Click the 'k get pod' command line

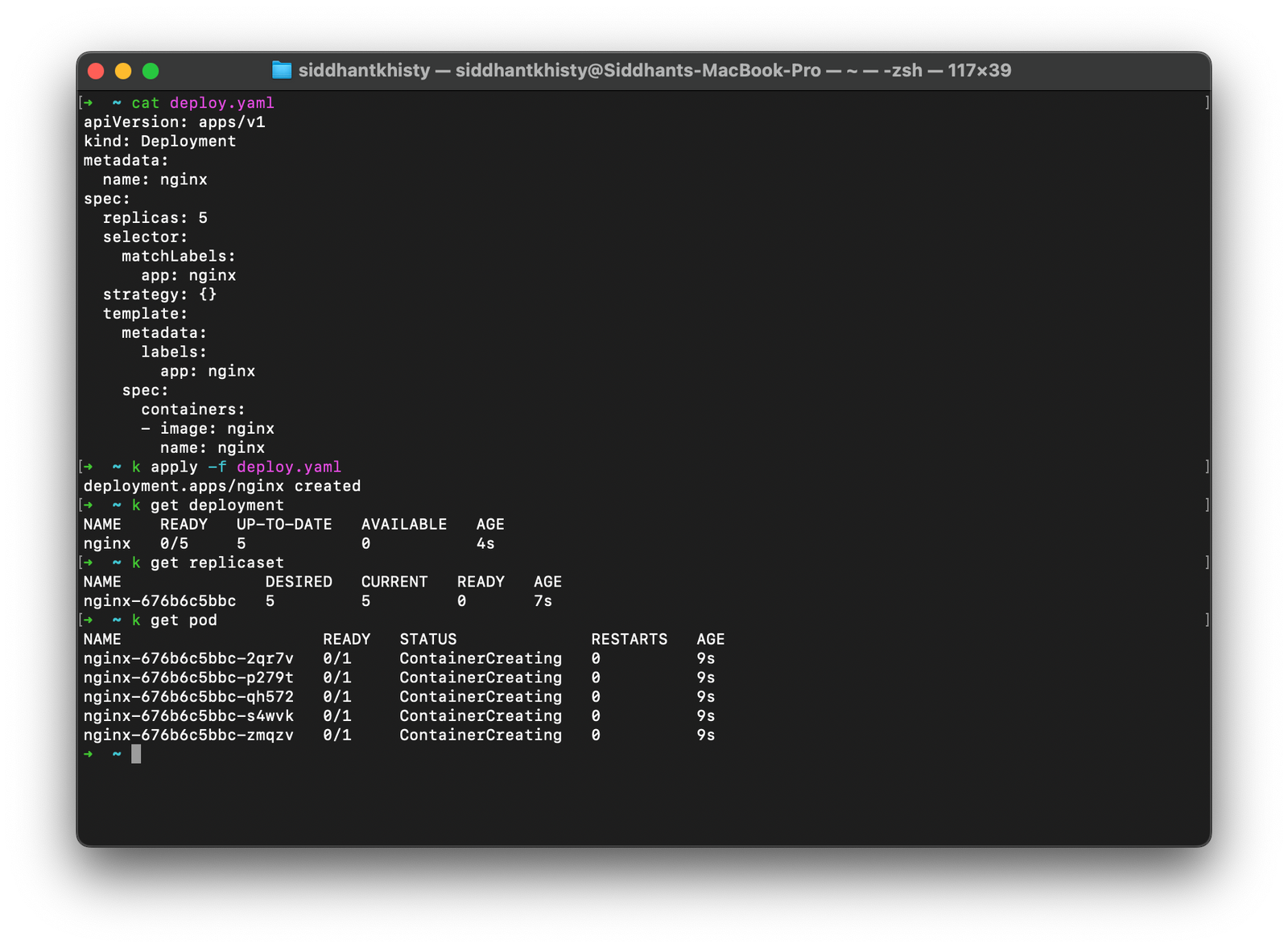tap(174, 620)
